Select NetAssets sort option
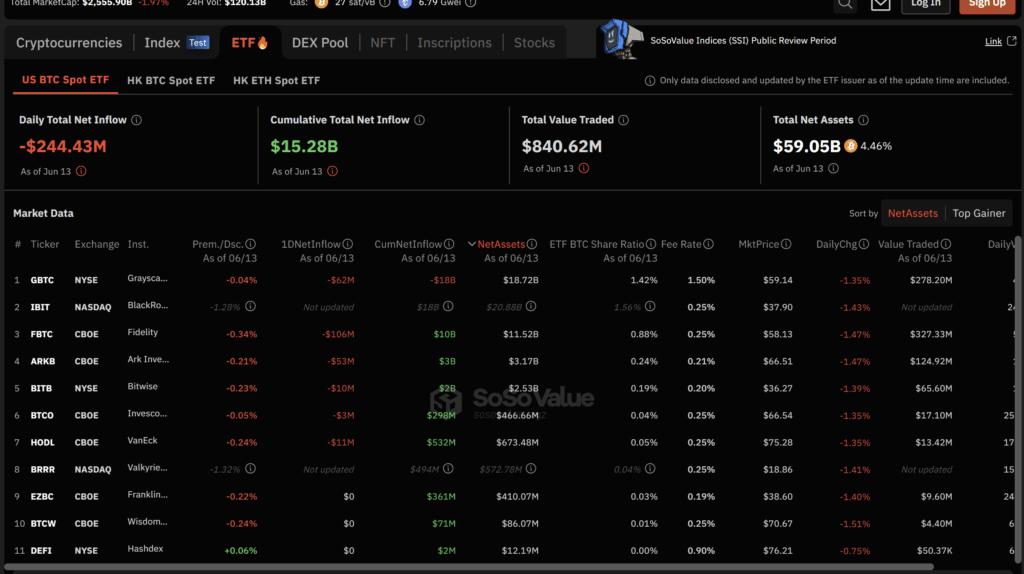 pyautogui.click(x=912, y=213)
